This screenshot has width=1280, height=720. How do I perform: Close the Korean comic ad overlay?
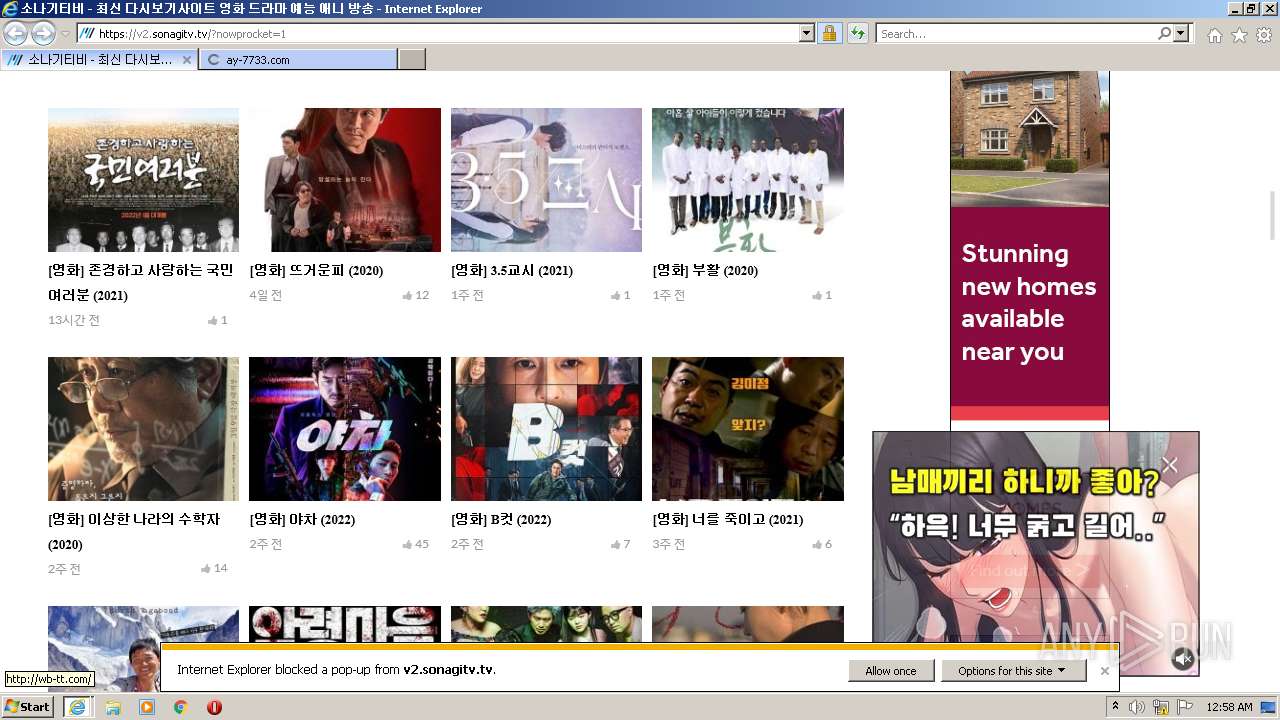(x=1170, y=464)
